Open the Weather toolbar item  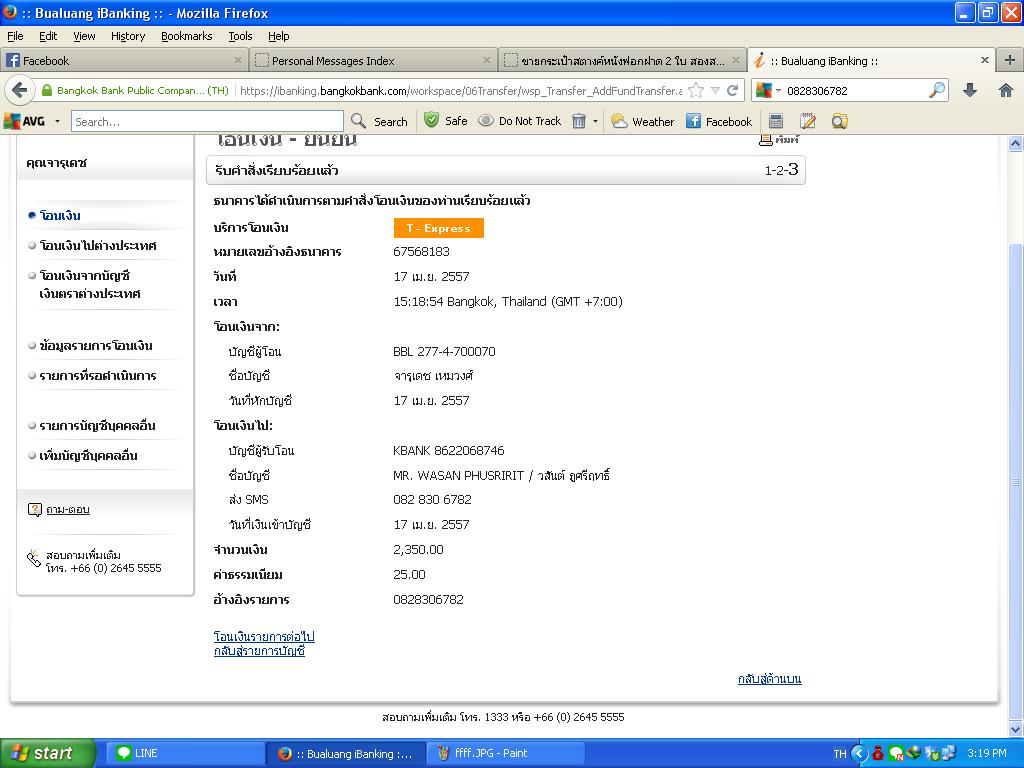coord(643,121)
